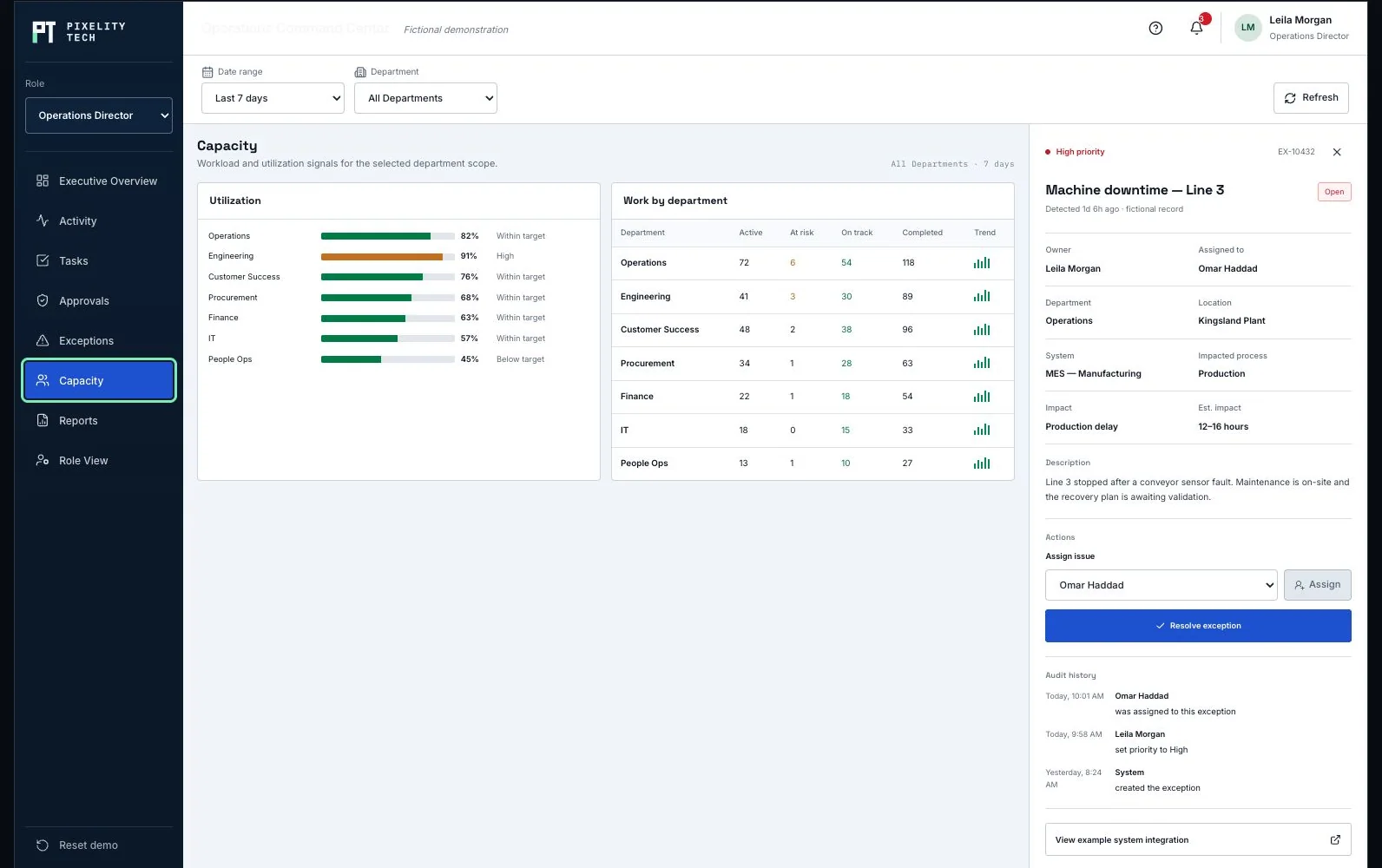The image size is (1382, 868).
Task: Open the Approvals section
Action: point(99,300)
